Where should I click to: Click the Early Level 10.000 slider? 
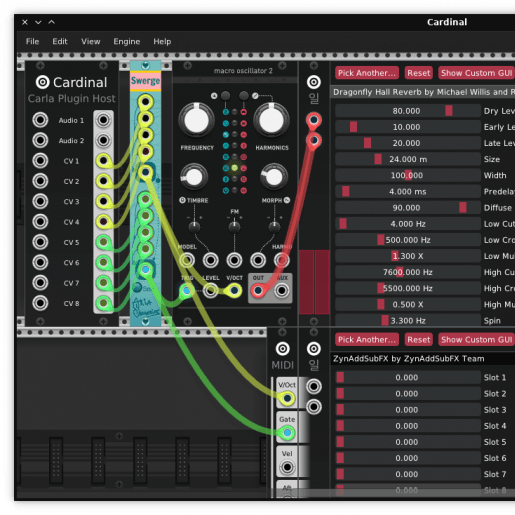pos(408,127)
